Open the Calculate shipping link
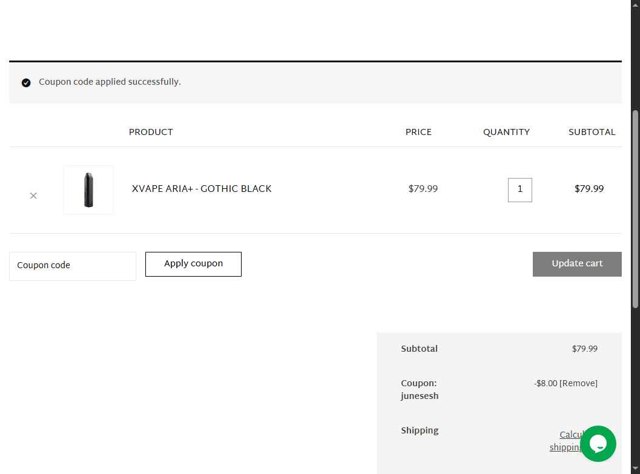Screen dimensions: 640x474 coord(567,441)
